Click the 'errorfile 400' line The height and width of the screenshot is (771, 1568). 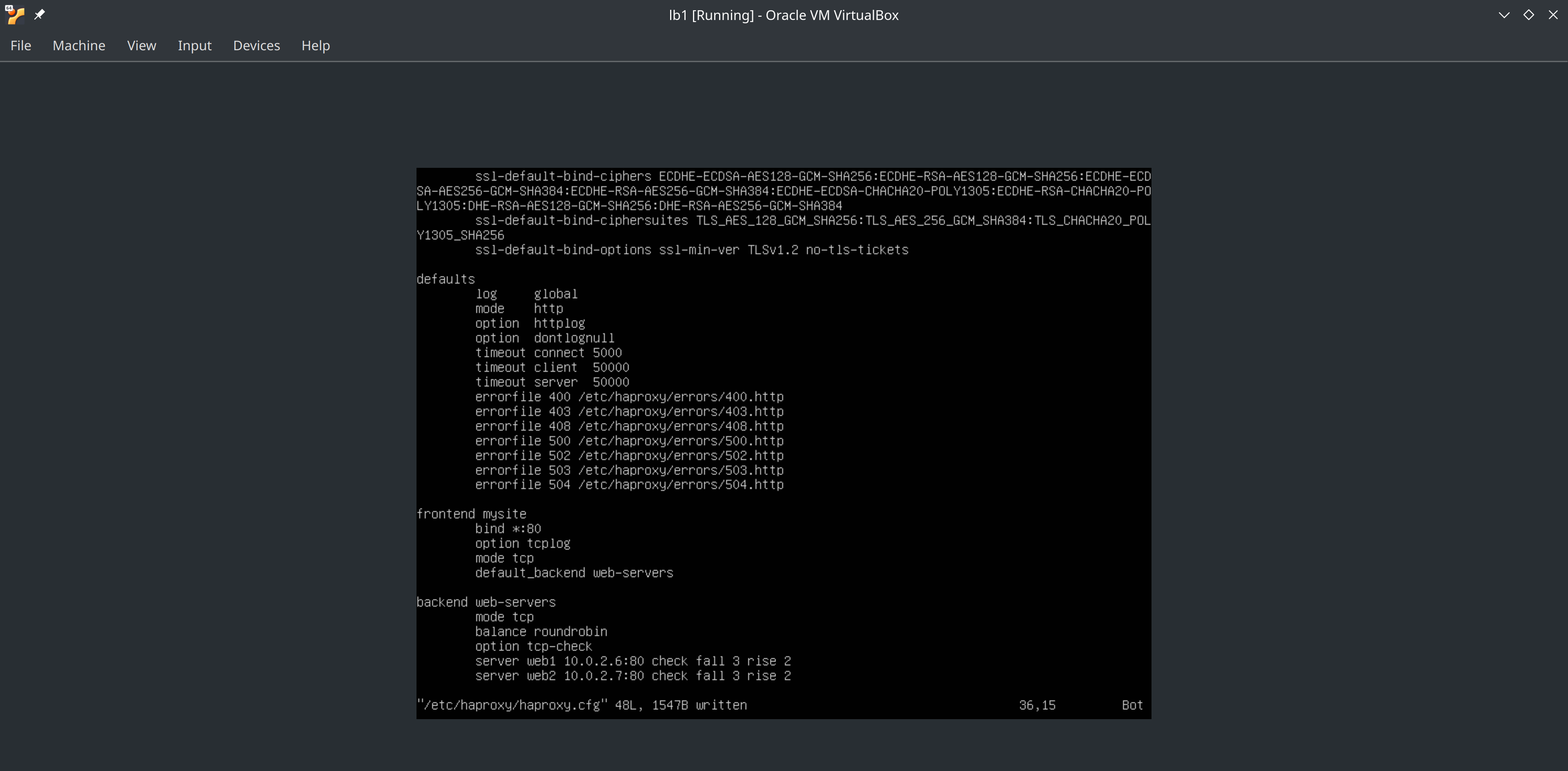(x=629, y=397)
